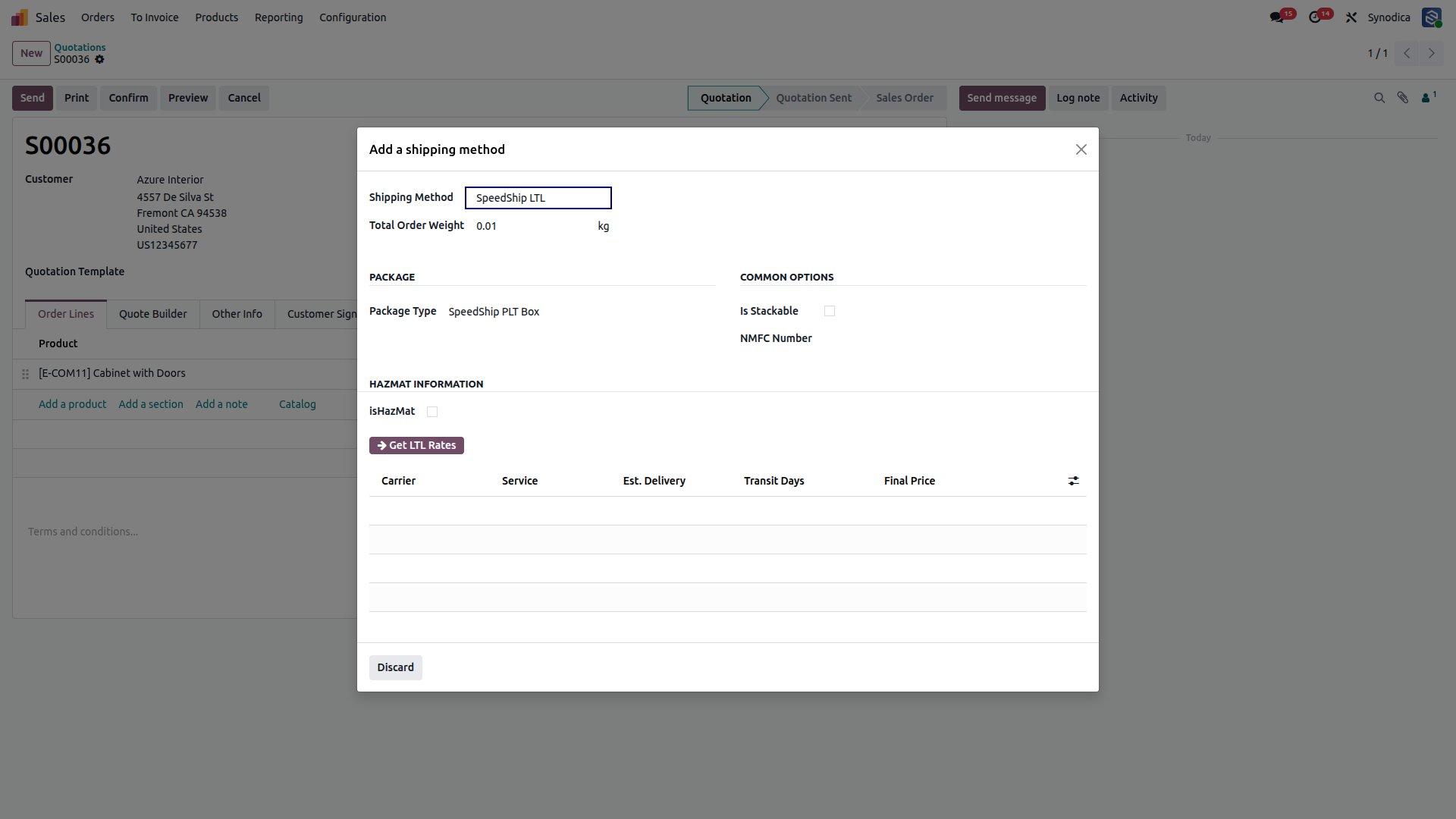Image resolution: width=1456 pixels, height=819 pixels.
Task: Click the Synodica company name
Action: click(1389, 17)
